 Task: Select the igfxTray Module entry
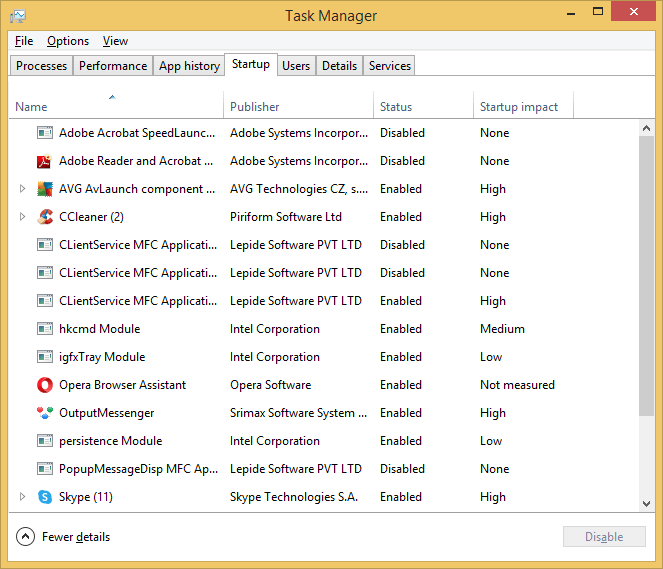[x=102, y=357]
